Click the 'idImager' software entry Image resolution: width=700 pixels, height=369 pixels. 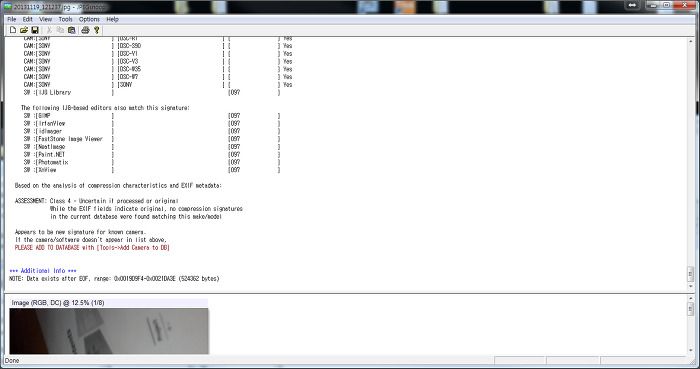pyautogui.click(x=50, y=131)
